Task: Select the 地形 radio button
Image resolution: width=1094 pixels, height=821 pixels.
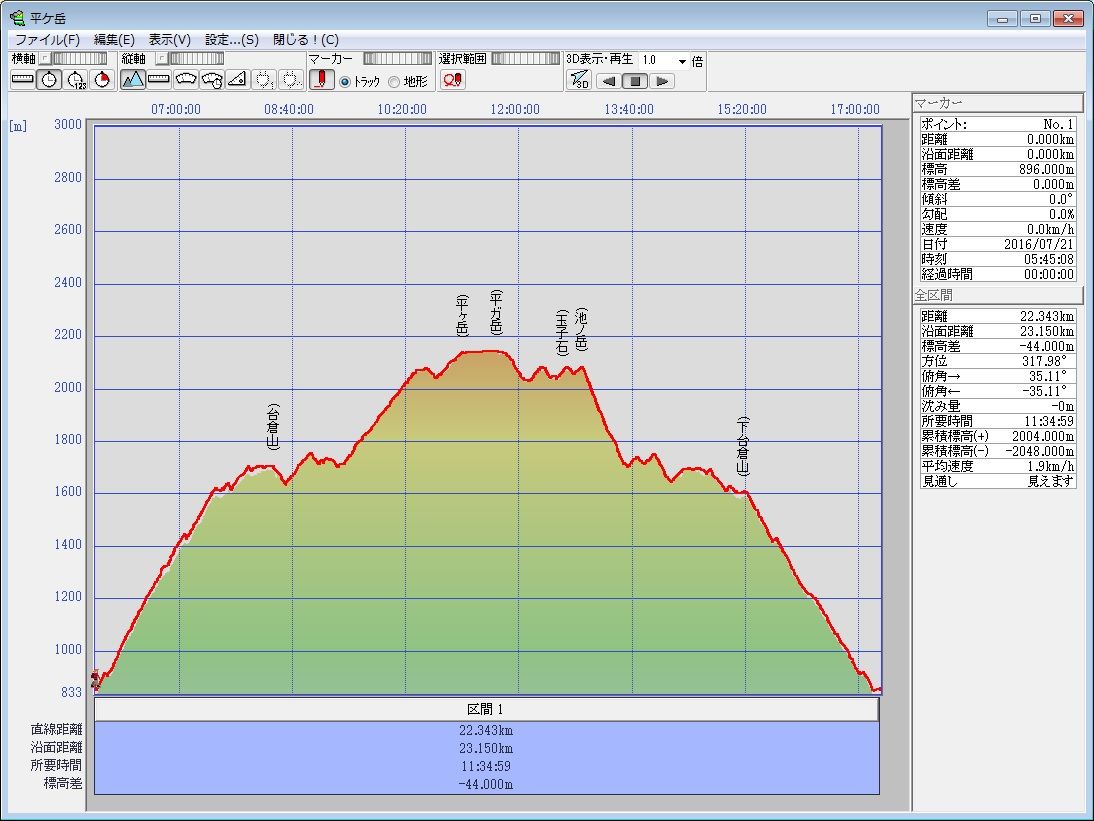Action: (394, 82)
